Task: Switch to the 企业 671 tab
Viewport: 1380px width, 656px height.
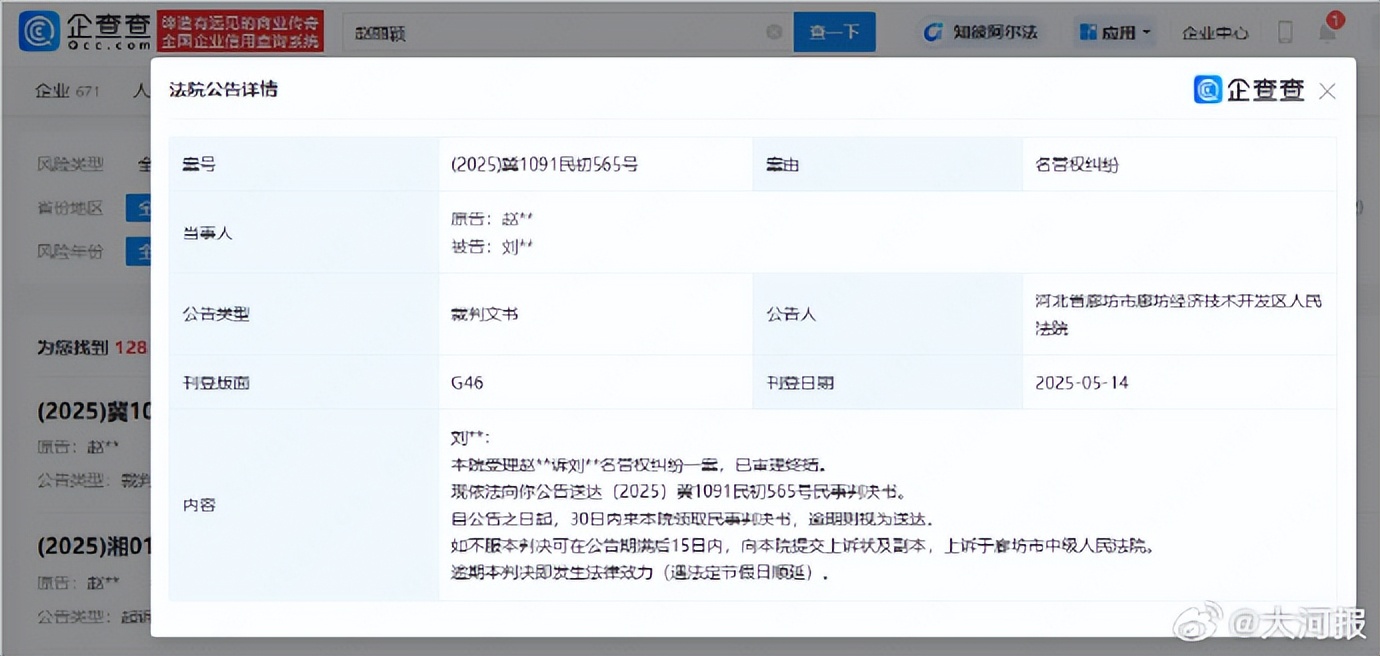Action: coord(67,91)
